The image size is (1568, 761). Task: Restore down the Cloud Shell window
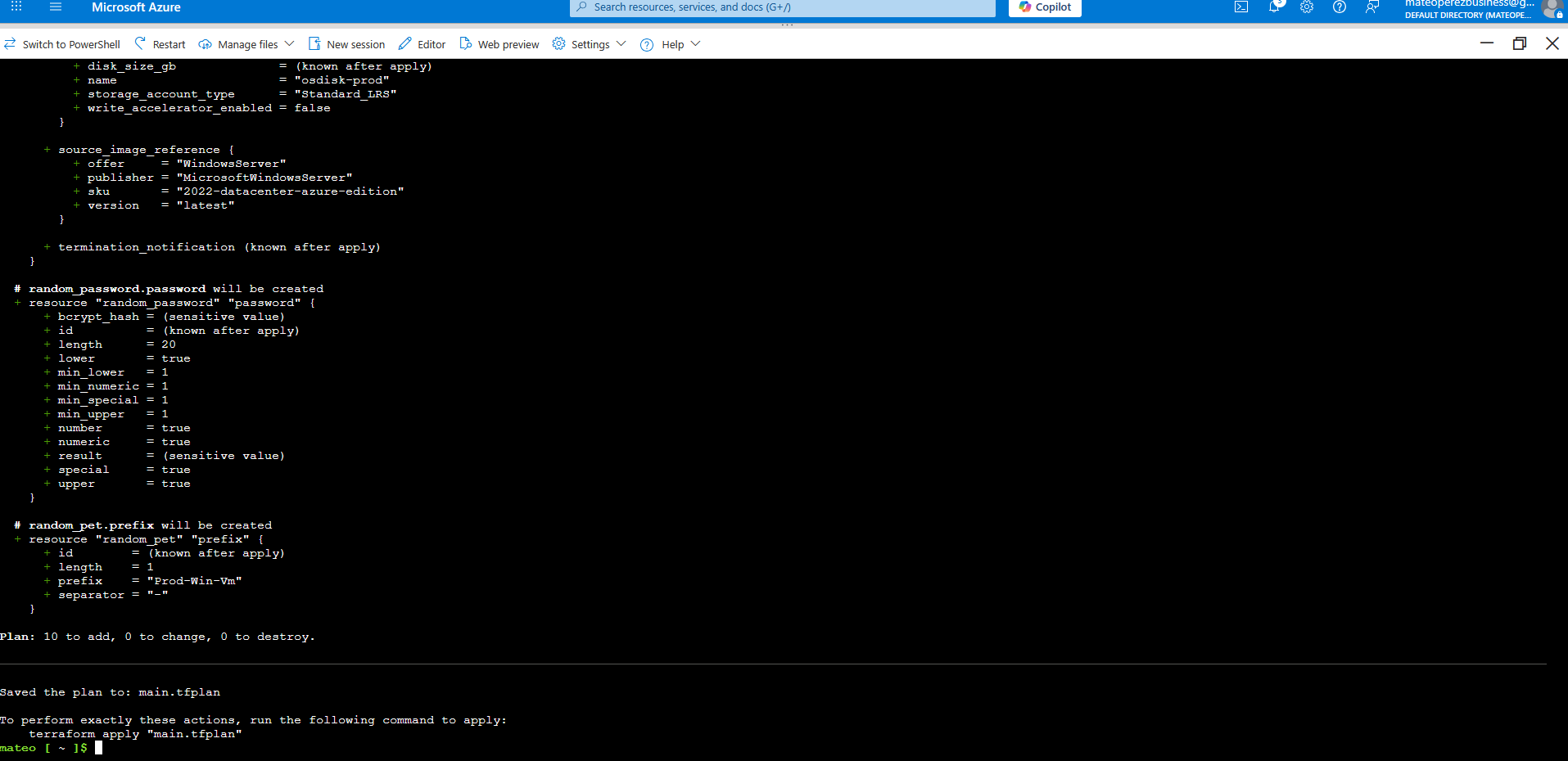click(x=1520, y=43)
